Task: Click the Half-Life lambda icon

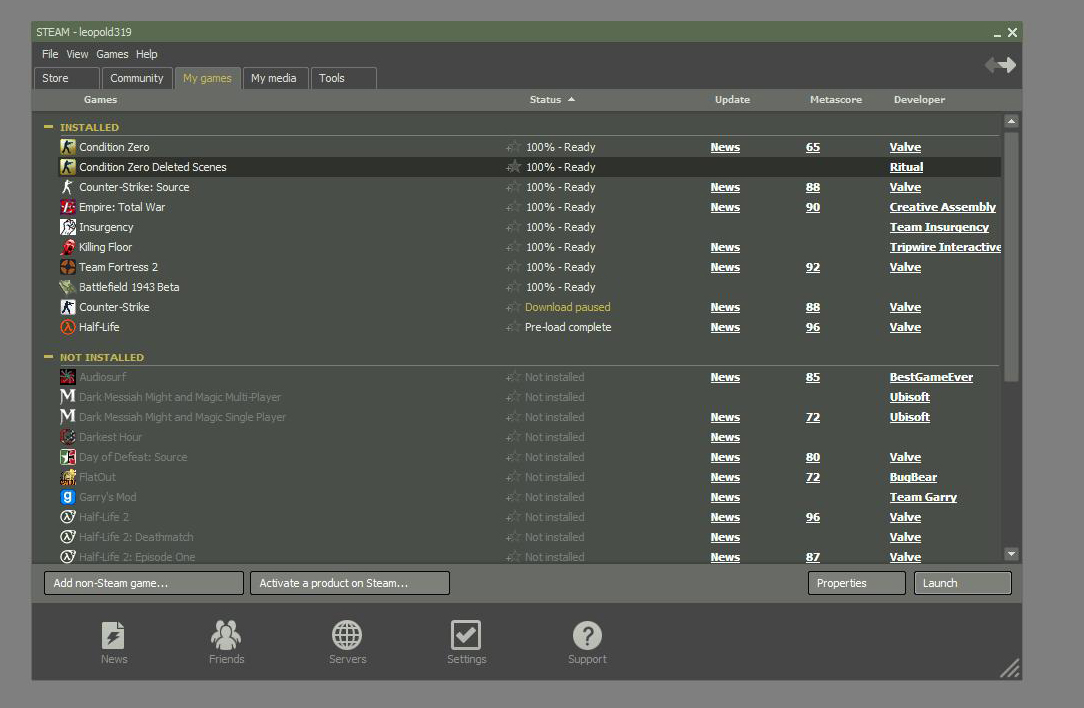Action: 68,328
